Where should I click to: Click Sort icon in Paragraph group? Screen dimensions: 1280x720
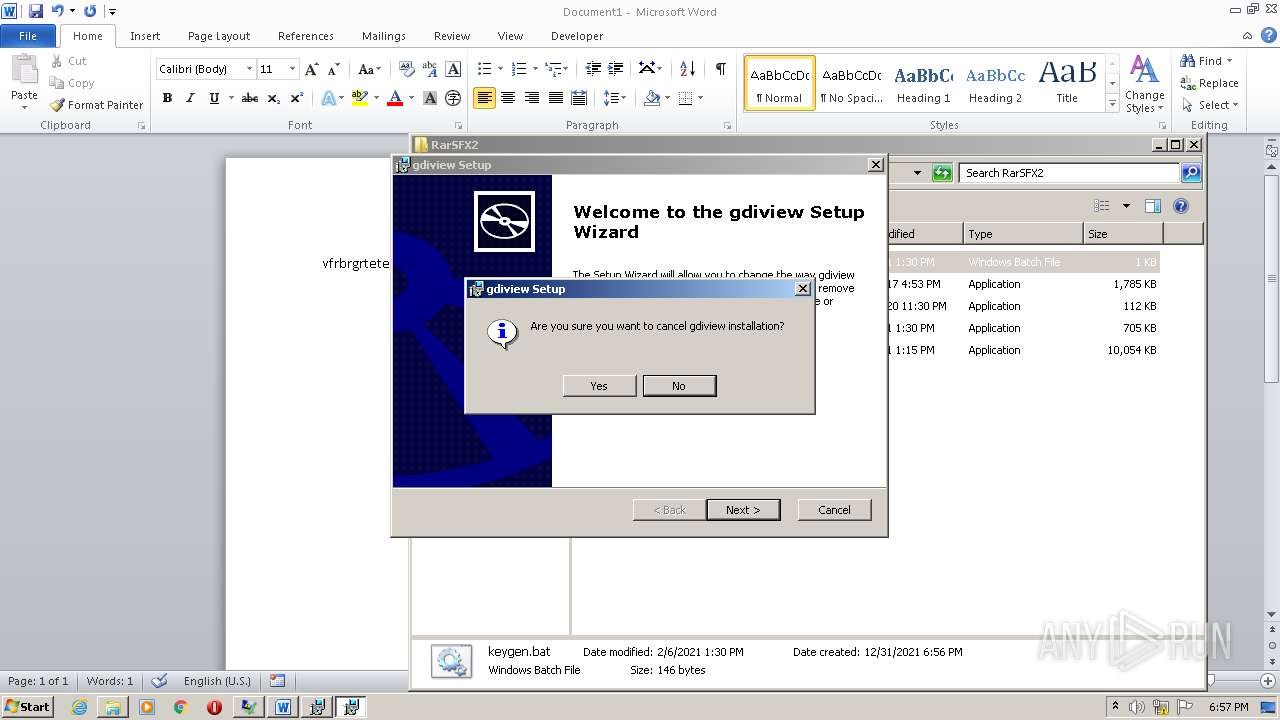(x=687, y=69)
